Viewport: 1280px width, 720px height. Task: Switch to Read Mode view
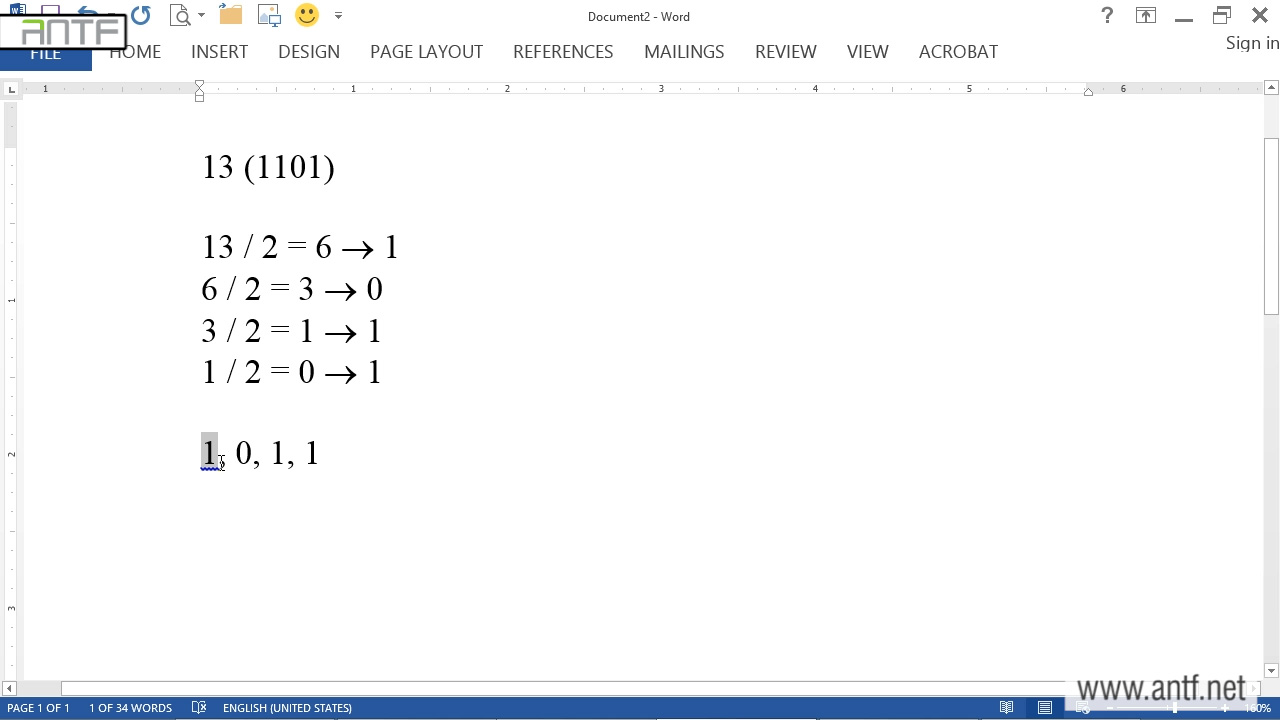click(1007, 708)
